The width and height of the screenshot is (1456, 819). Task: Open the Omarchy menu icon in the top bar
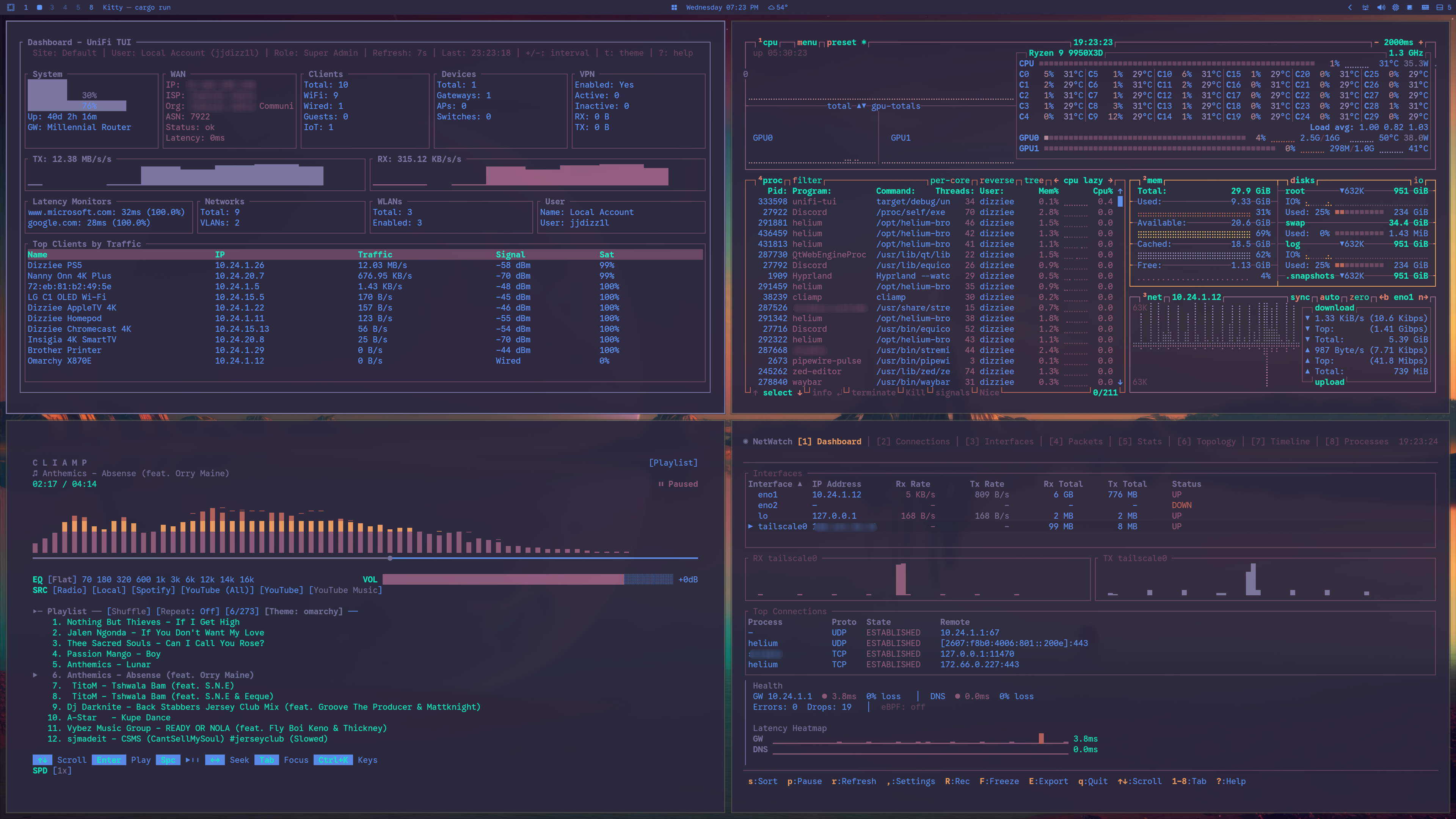11,7
